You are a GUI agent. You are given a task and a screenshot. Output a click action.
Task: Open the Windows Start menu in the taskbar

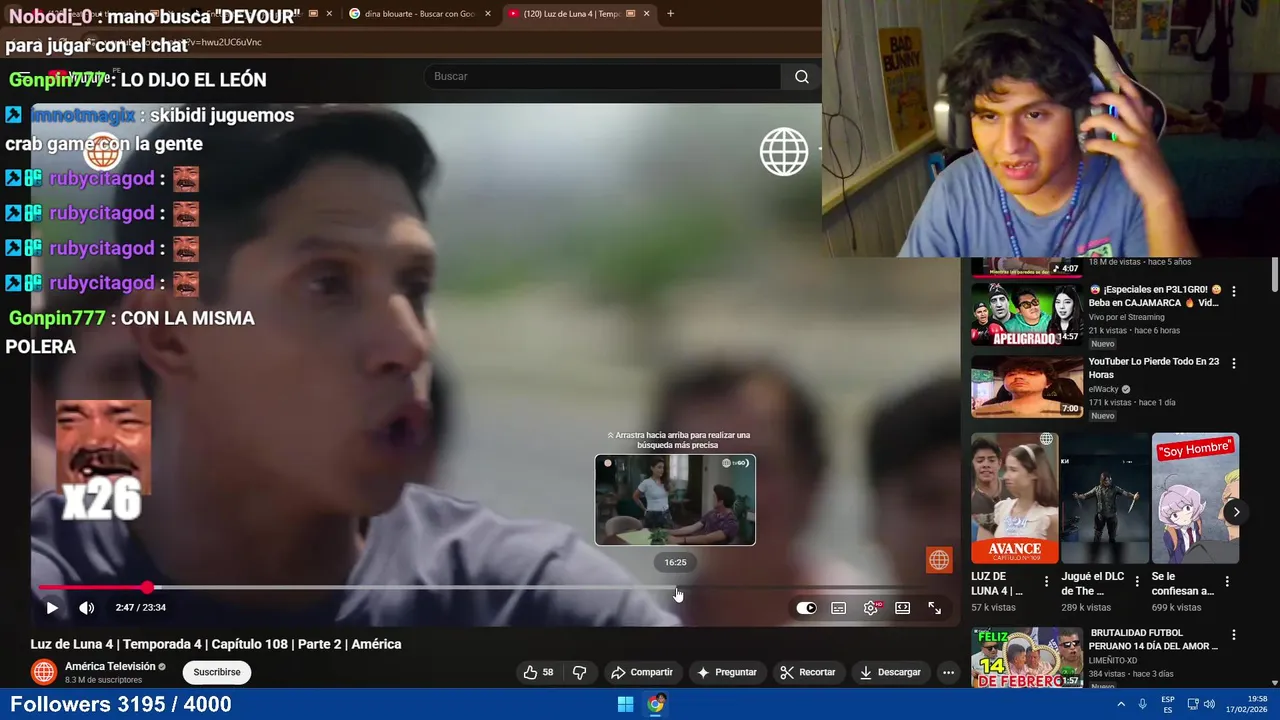[625, 704]
